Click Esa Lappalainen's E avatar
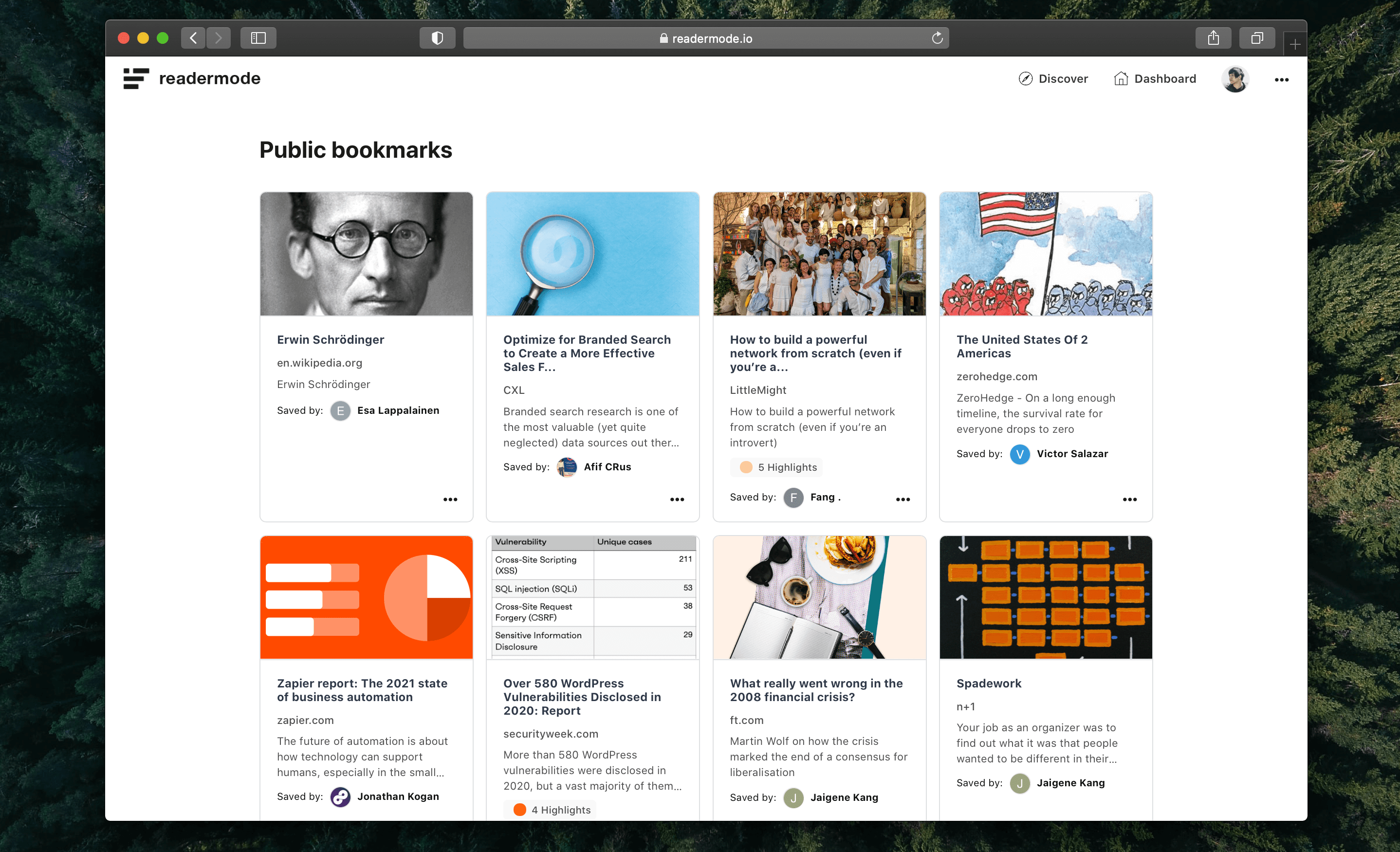The height and width of the screenshot is (852, 1400). (340, 410)
